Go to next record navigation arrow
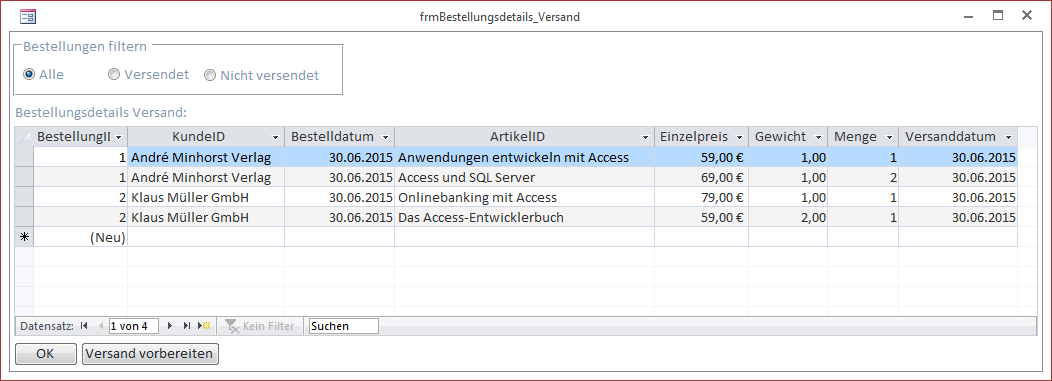Image resolution: width=1052 pixels, height=381 pixels. 170,326
